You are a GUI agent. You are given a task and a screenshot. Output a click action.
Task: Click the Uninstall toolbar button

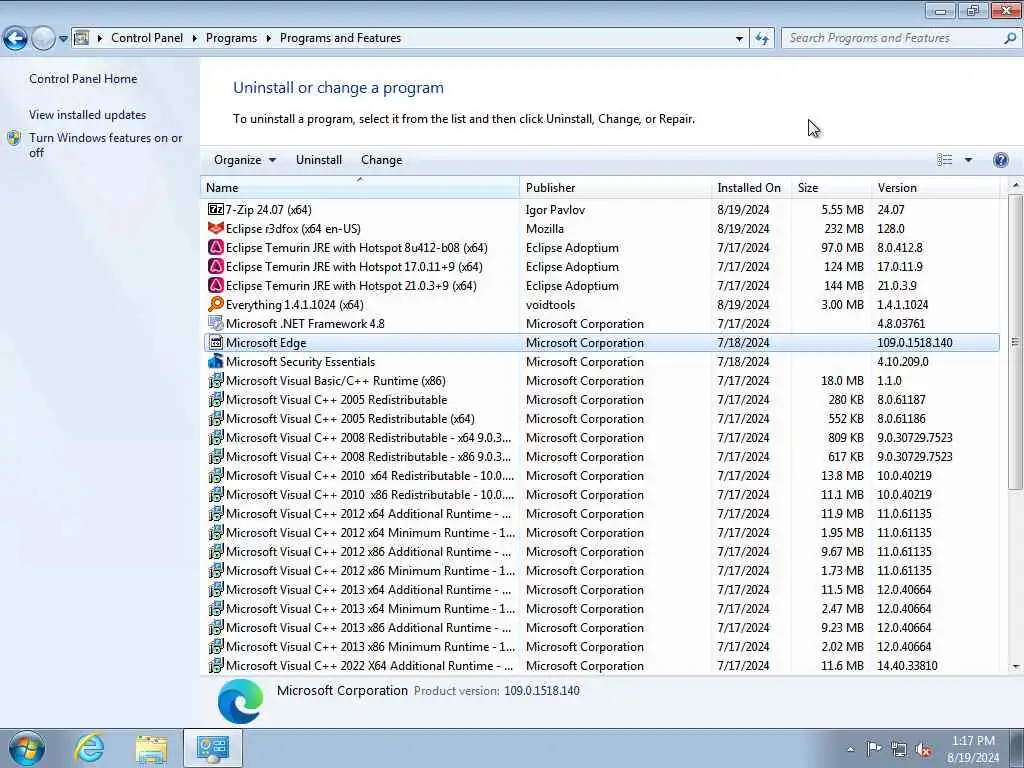click(319, 160)
